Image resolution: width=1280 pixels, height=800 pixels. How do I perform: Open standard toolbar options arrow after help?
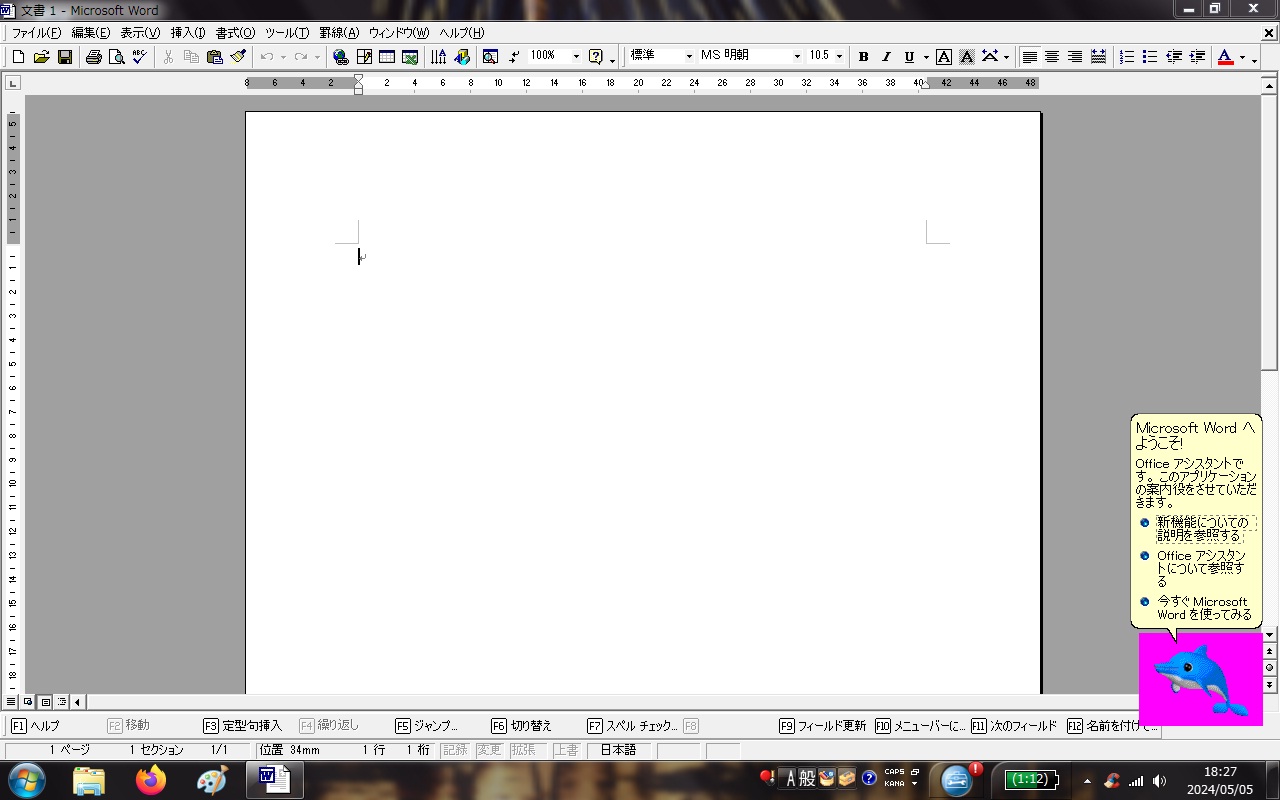click(612, 58)
